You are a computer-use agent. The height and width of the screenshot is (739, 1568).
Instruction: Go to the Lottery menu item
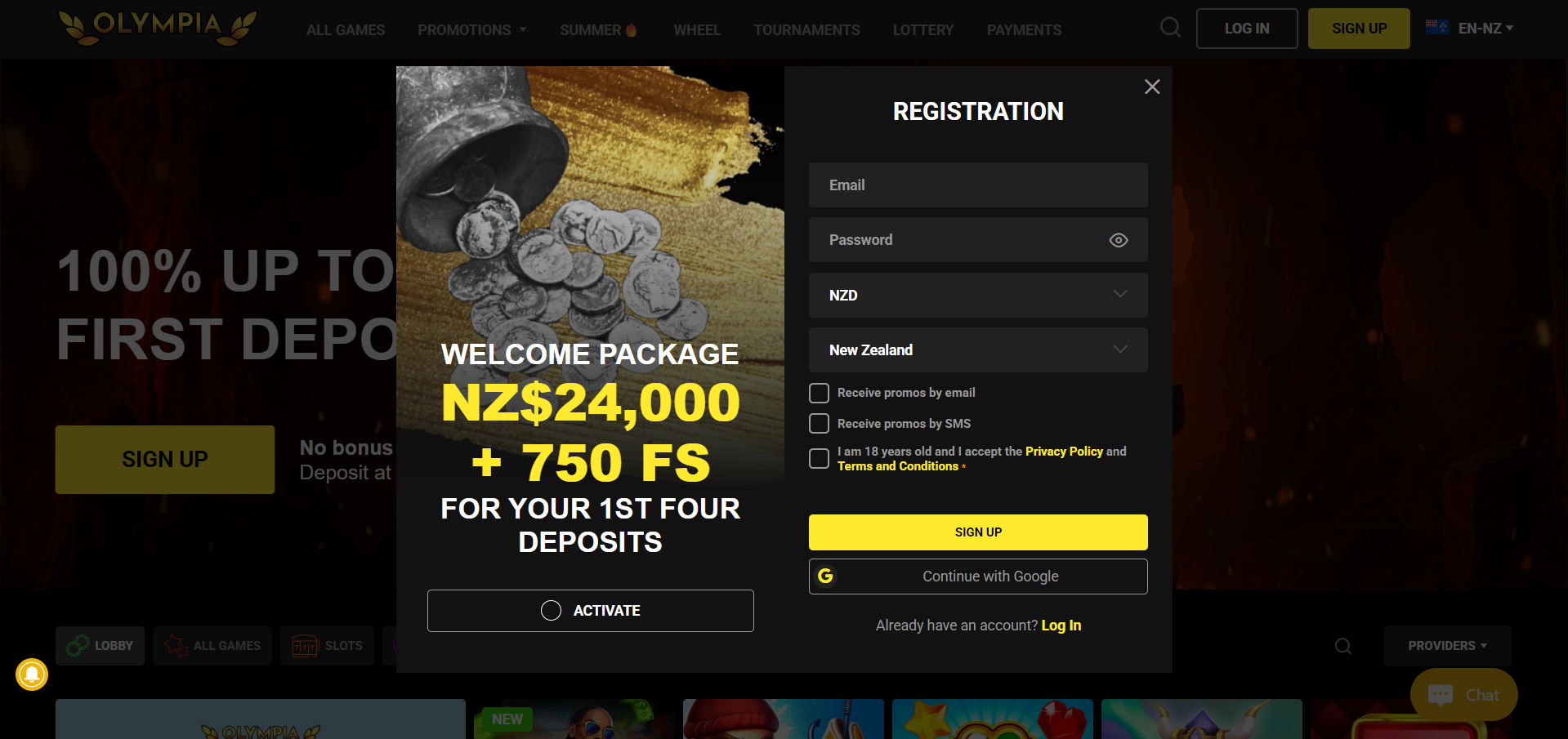(x=922, y=30)
